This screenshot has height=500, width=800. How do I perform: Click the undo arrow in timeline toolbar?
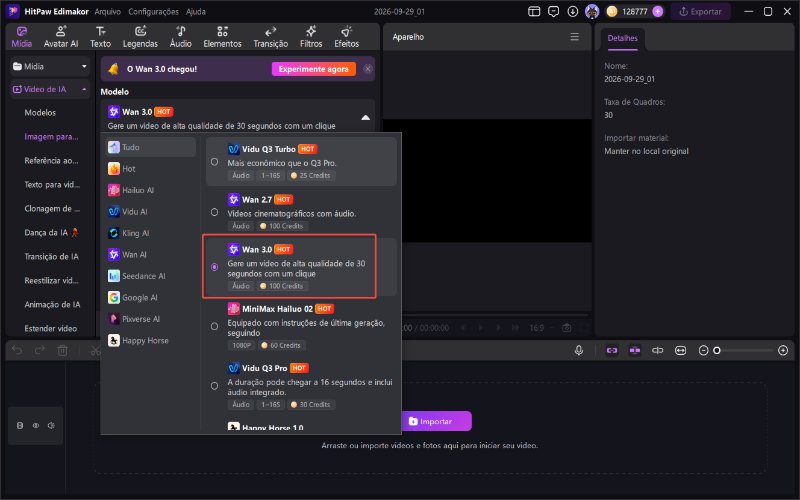[17, 351]
